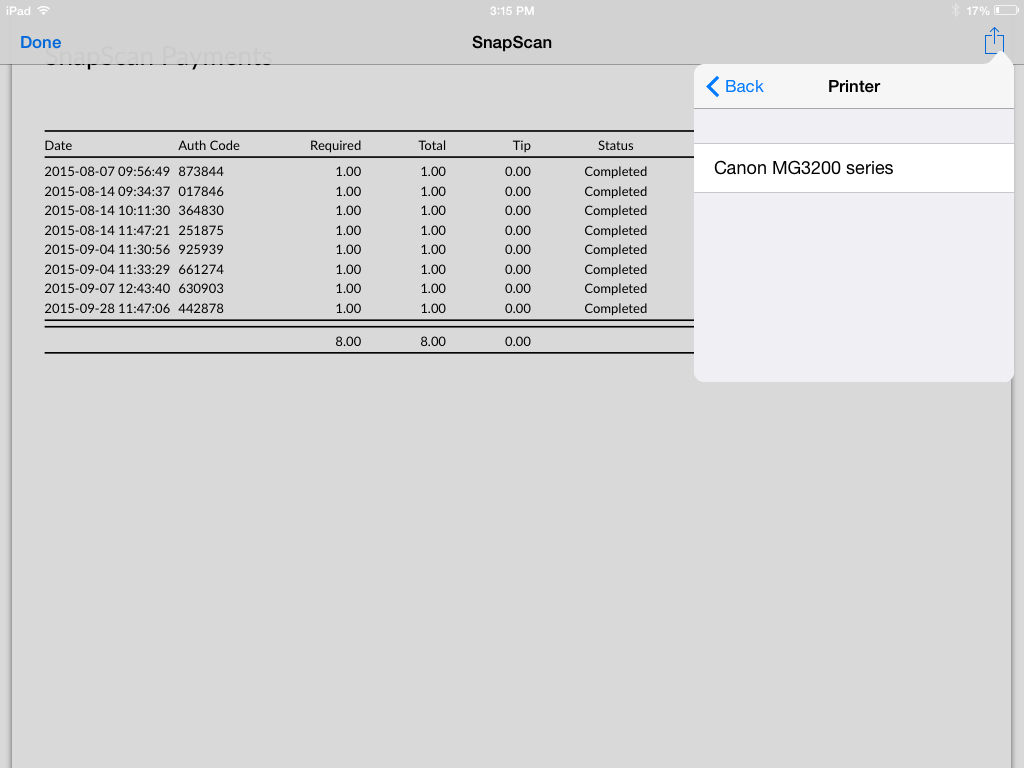Select the Canon MG3200 series printer
Screen dimensions: 1024x768
[x=854, y=168]
